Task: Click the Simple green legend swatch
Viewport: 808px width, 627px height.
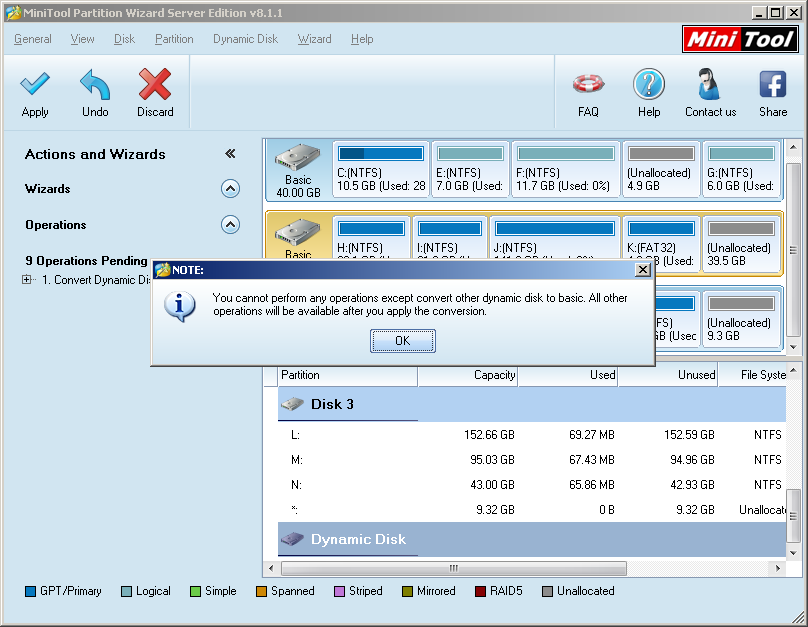Action: click(195, 591)
